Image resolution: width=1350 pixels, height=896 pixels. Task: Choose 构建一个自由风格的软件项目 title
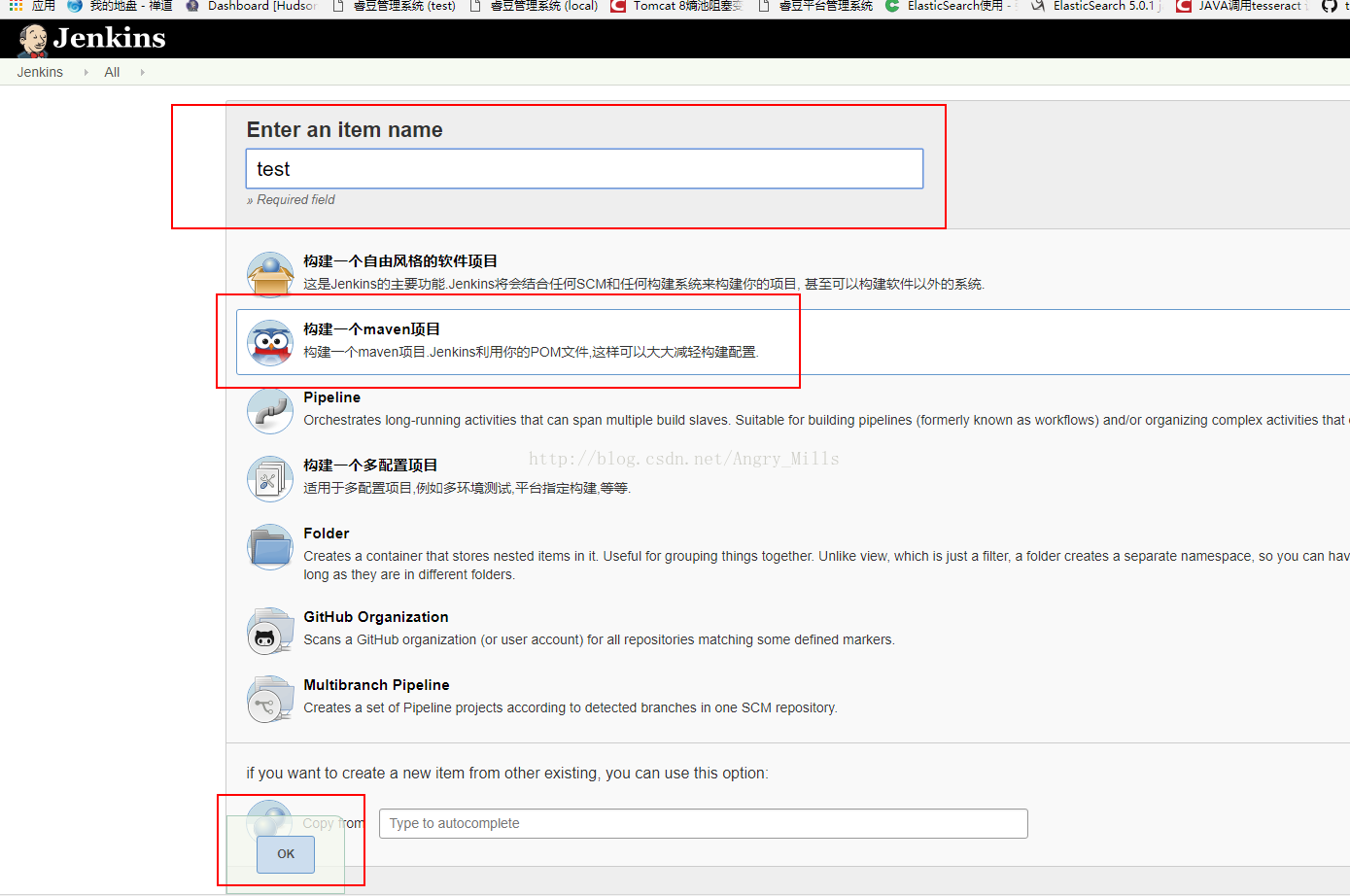400,261
